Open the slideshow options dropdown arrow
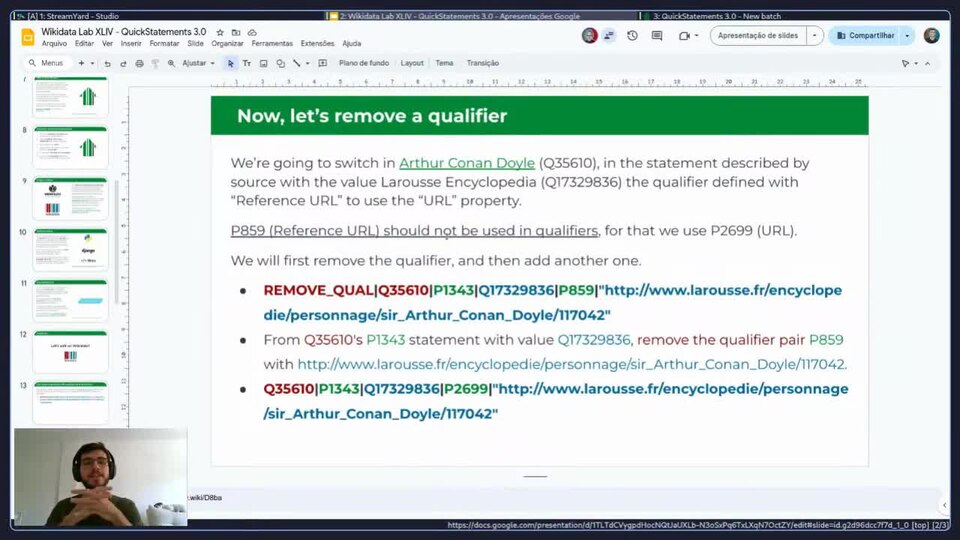The width and height of the screenshot is (960, 540). point(814,36)
